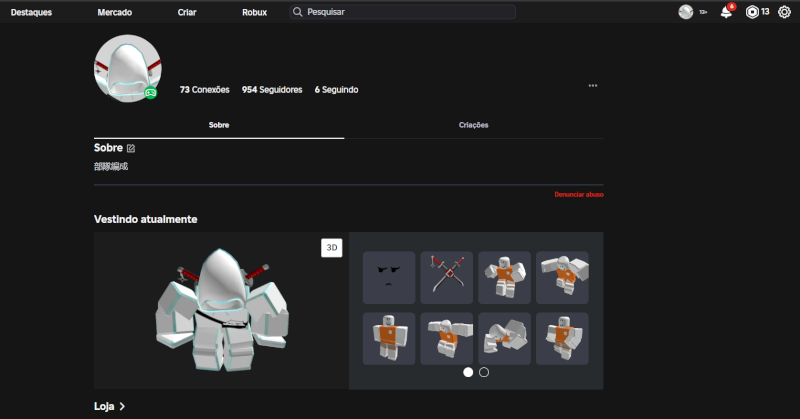Open the three-dot profile options menu
This screenshot has height=419, width=800.
click(x=593, y=86)
